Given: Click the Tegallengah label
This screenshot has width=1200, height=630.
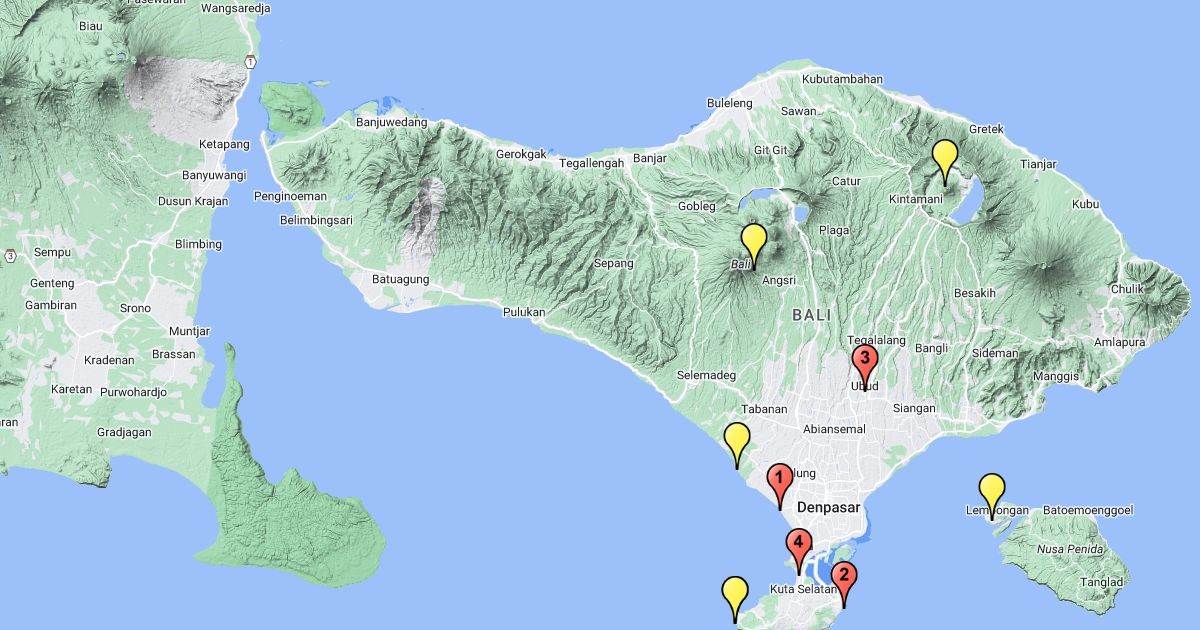Looking at the screenshot, I should coord(591,163).
